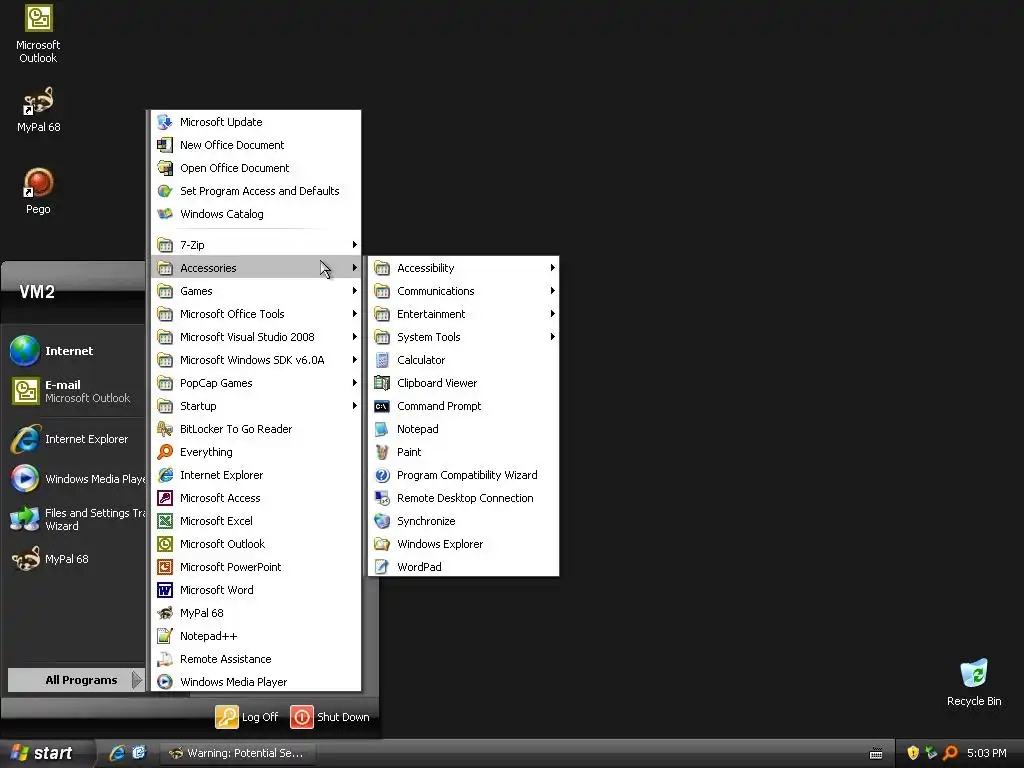Click the Shut Down button
Image resolution: width=1024 pixels, height=768 pixels.
tap(330, 717)
